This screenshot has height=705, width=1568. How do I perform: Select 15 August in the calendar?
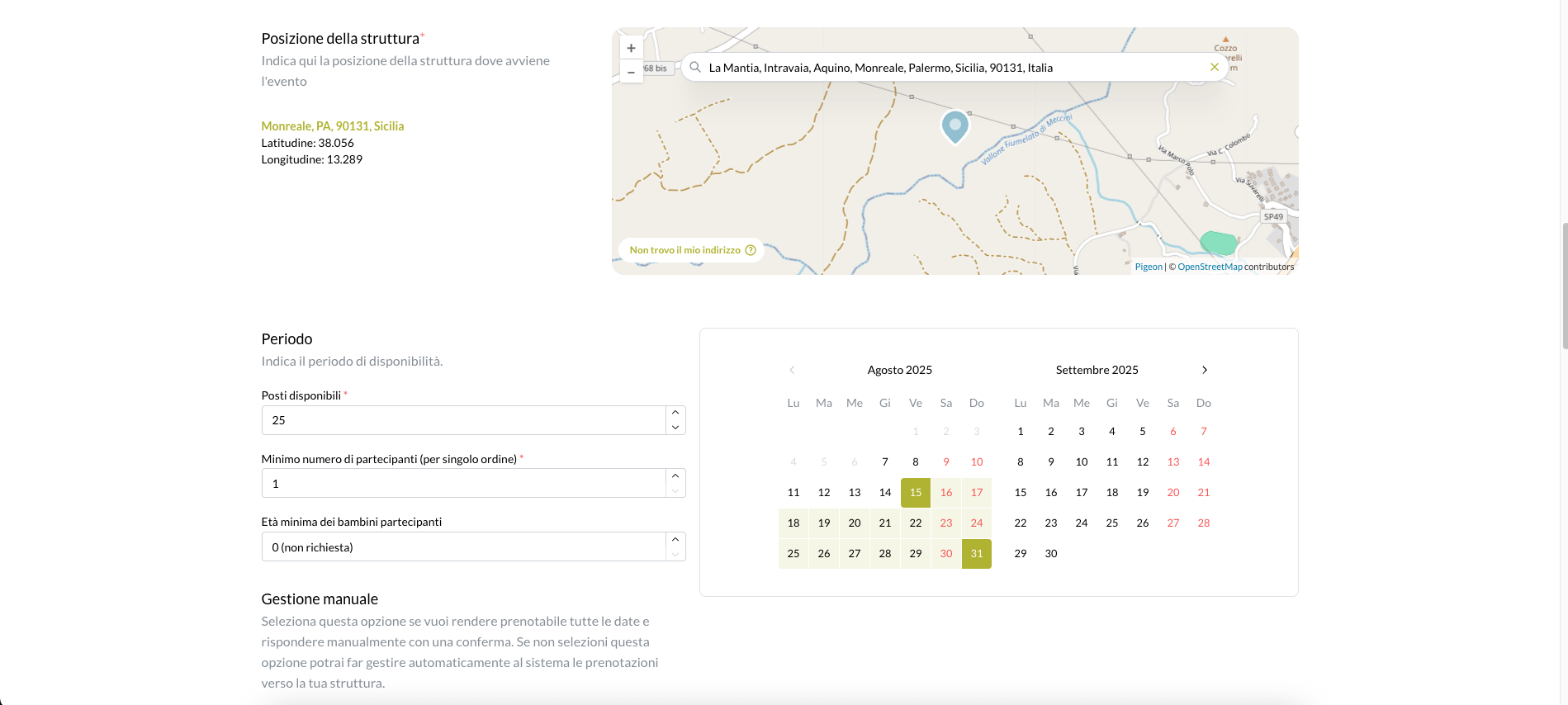tap(915, 493)
